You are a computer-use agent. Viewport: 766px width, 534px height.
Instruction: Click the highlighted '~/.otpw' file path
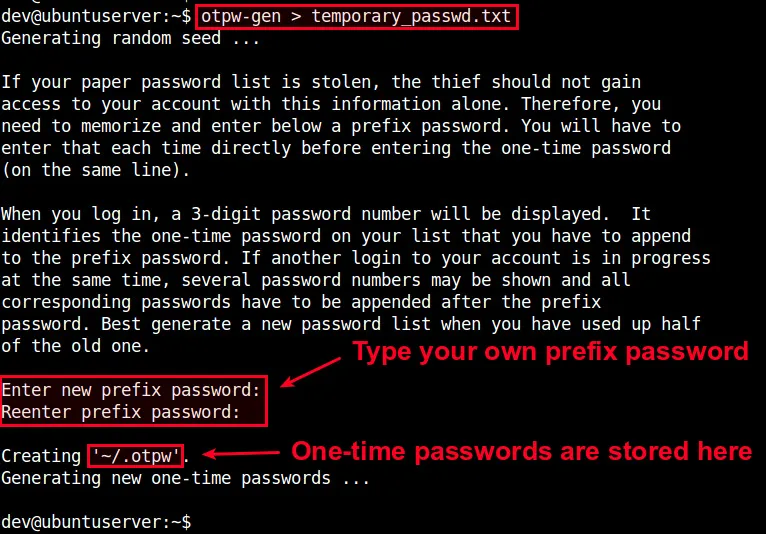pyautogui.click(x=136, y=456)
